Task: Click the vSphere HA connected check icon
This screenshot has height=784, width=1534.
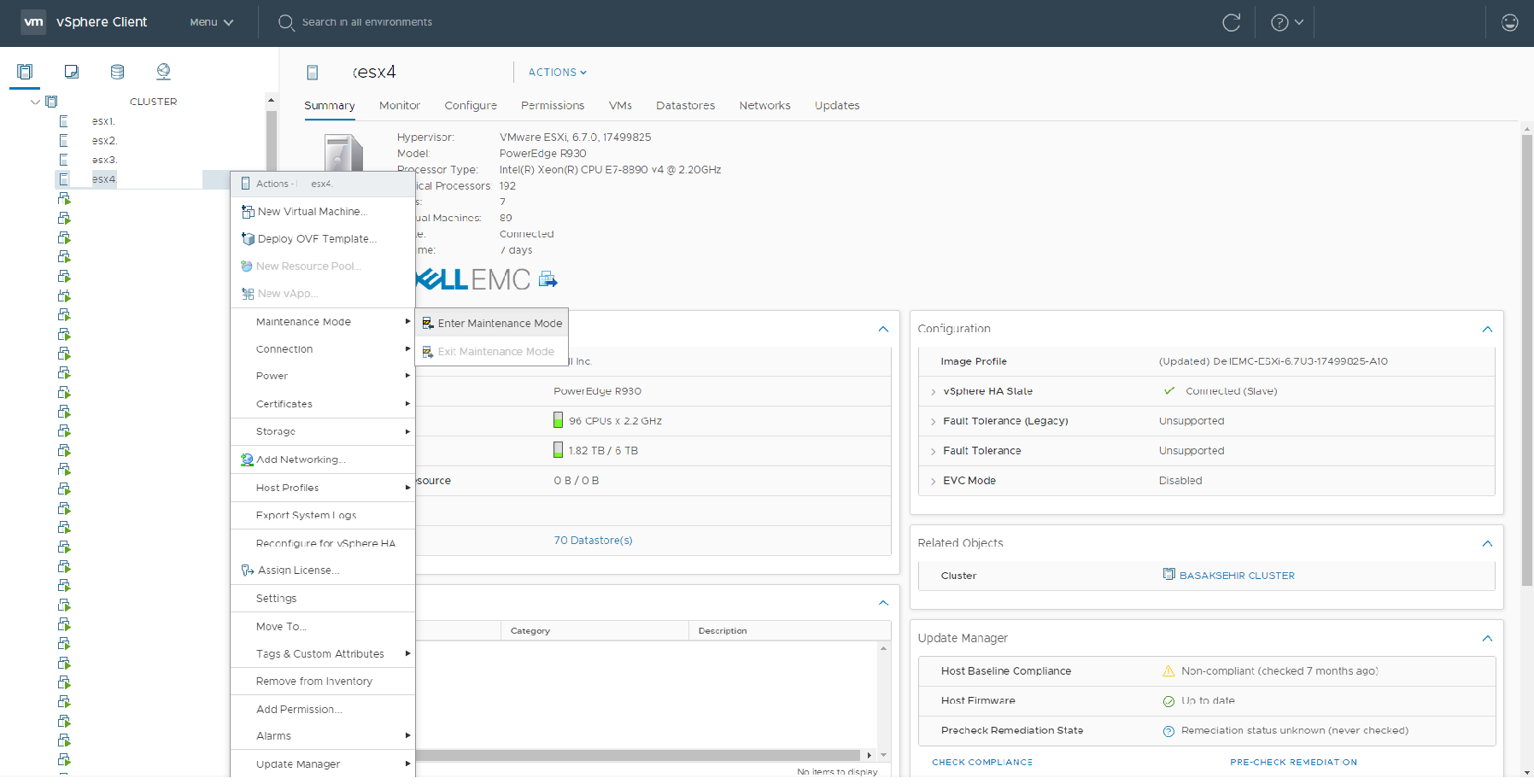Action: pyautogui.click(x=1169, y=391)
